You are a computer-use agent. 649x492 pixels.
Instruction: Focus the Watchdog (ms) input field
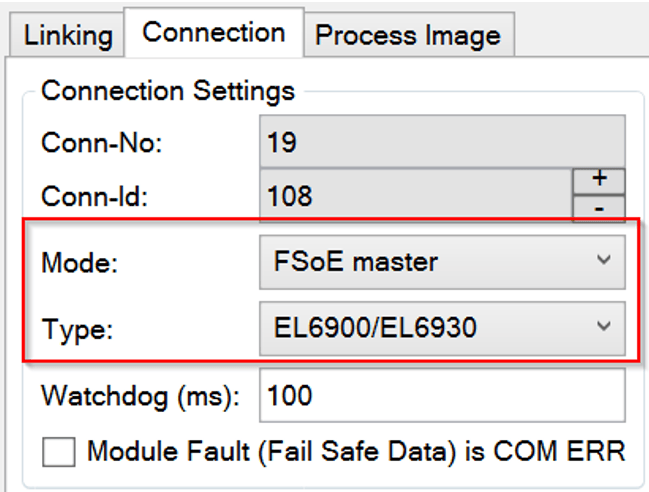(442, 395)
